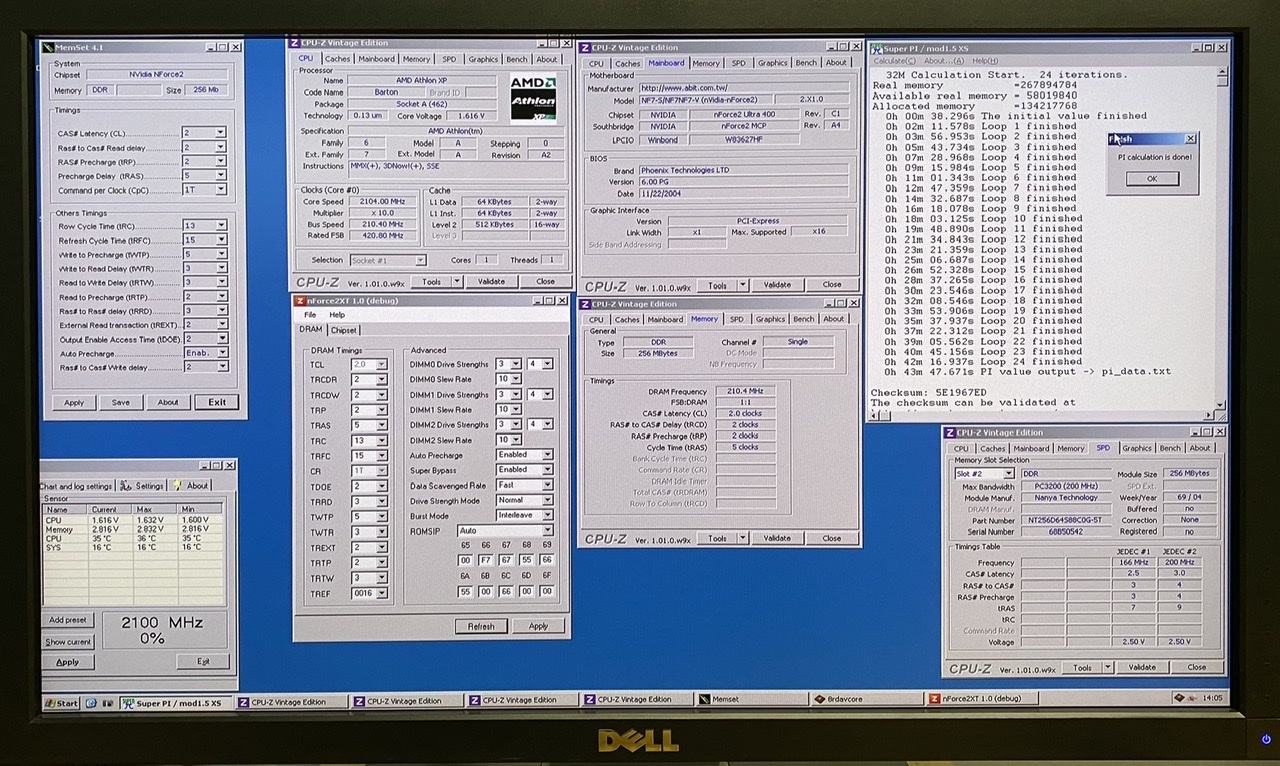Screen dimensions: 1280x766
Task: Open About tab in CPU-Z SPD window
Action: [x=1200, y=448]
